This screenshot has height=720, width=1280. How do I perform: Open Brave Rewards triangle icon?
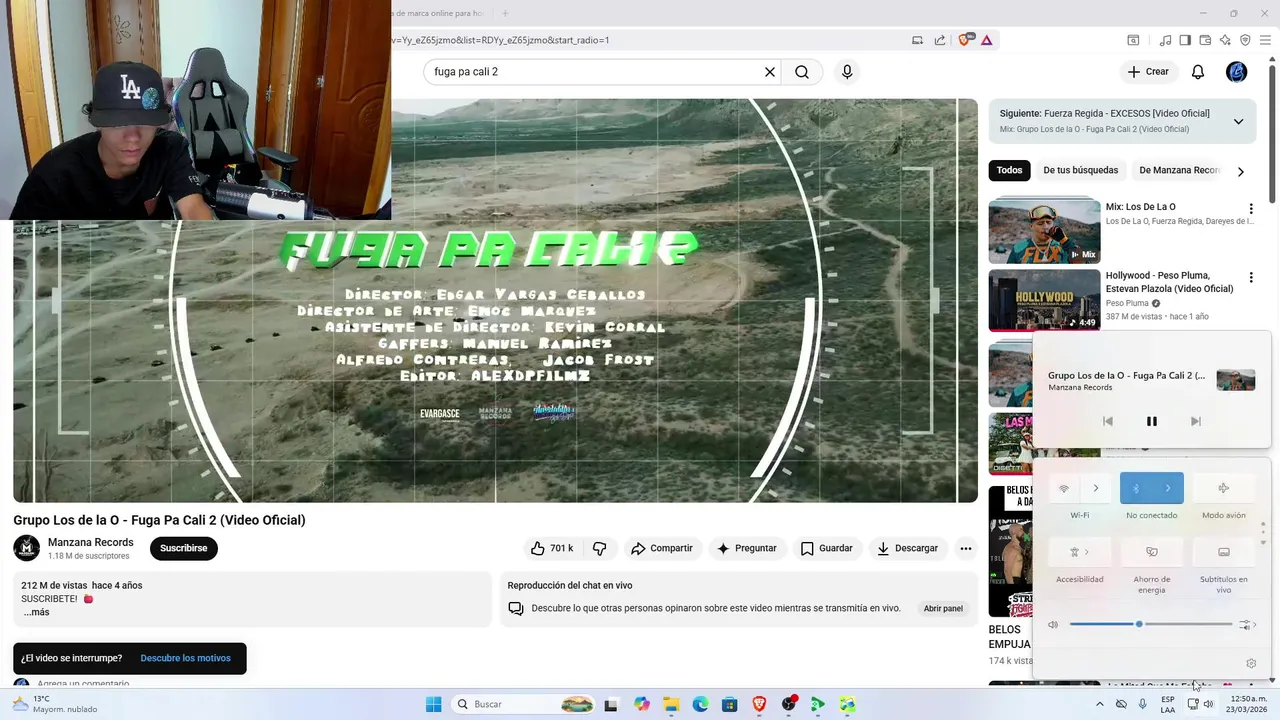point(986,40)
